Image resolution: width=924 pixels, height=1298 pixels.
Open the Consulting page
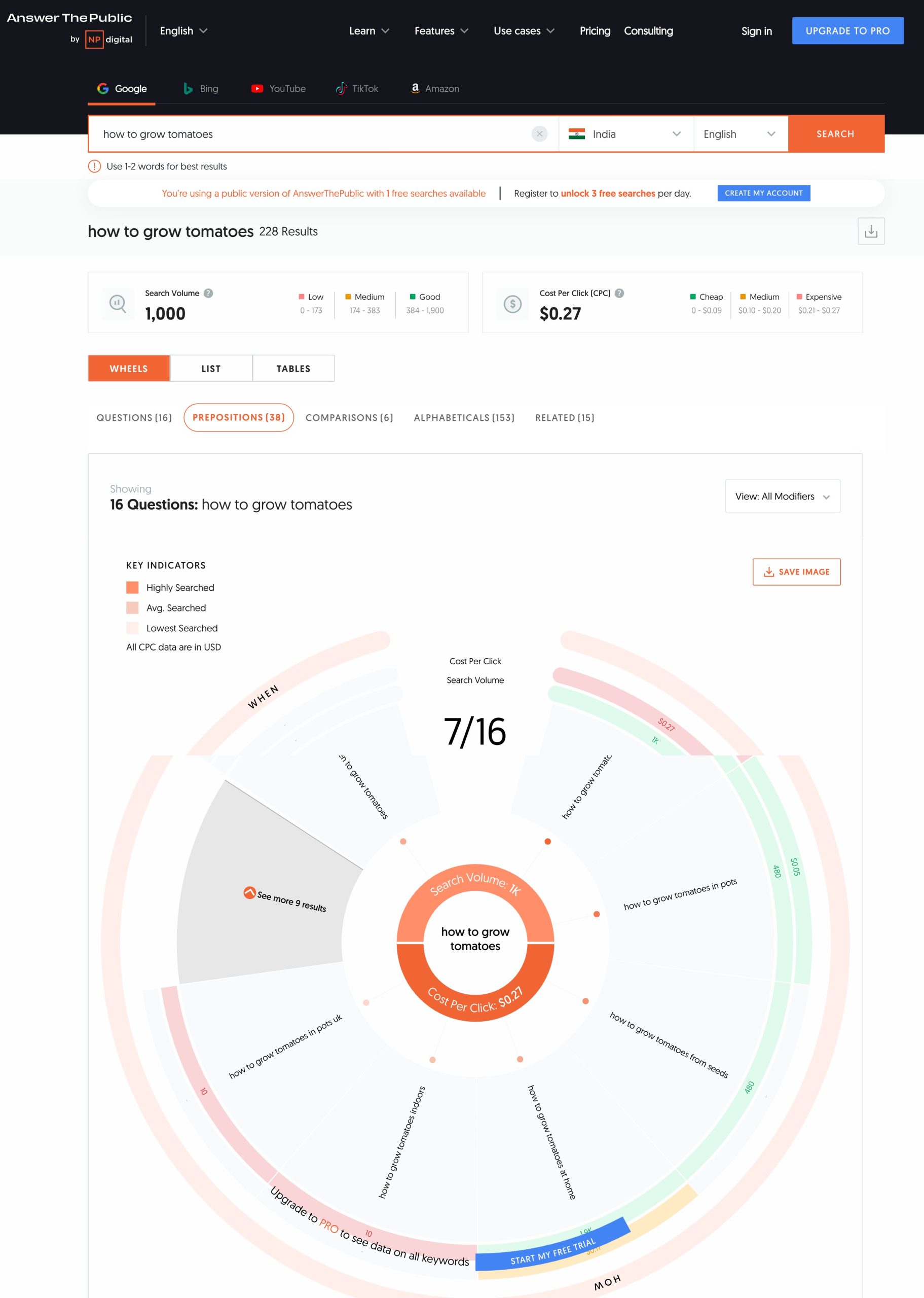click(x=648, y=31)
